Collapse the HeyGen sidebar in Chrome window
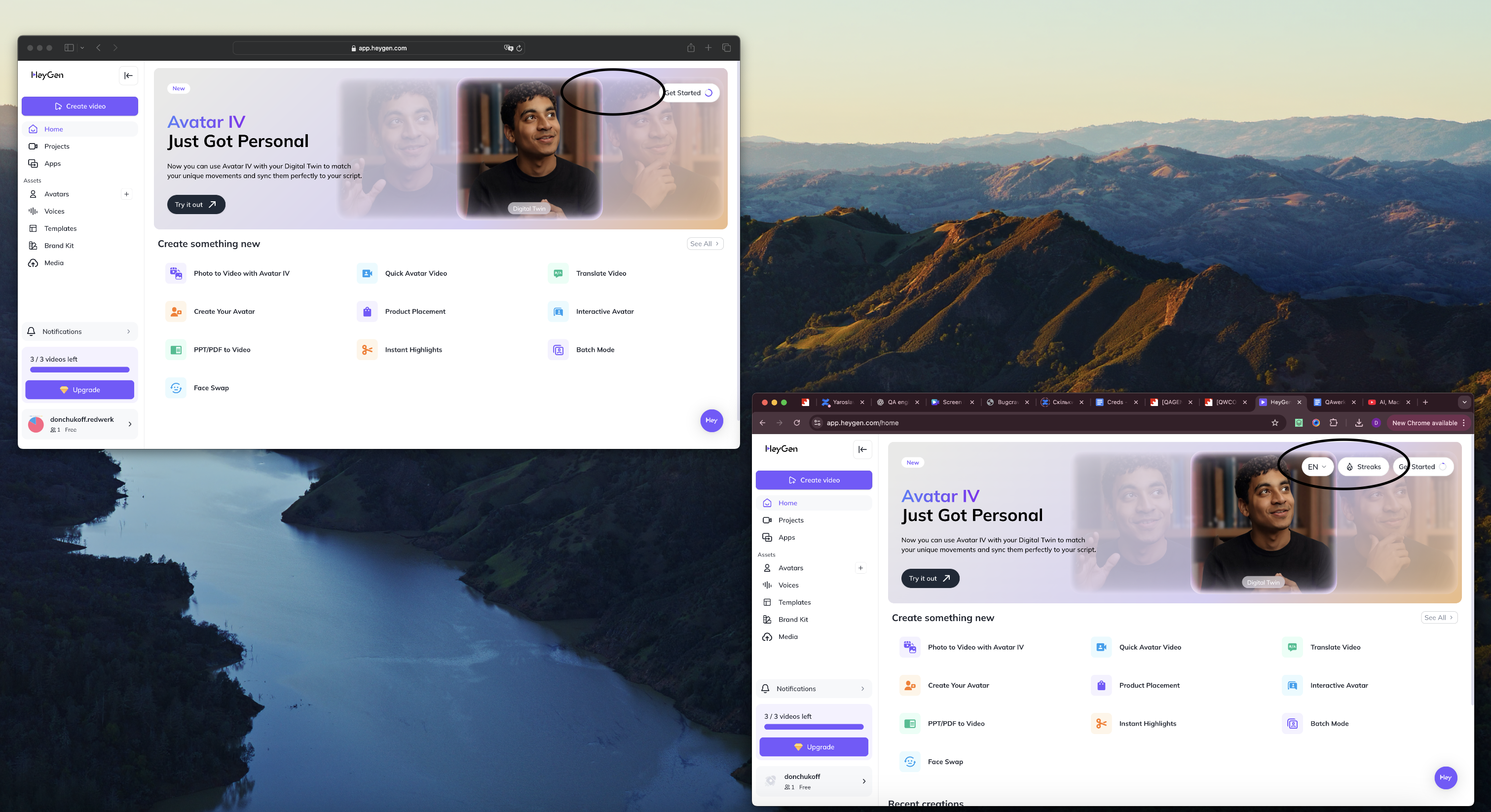 click(x=862, y=449)
